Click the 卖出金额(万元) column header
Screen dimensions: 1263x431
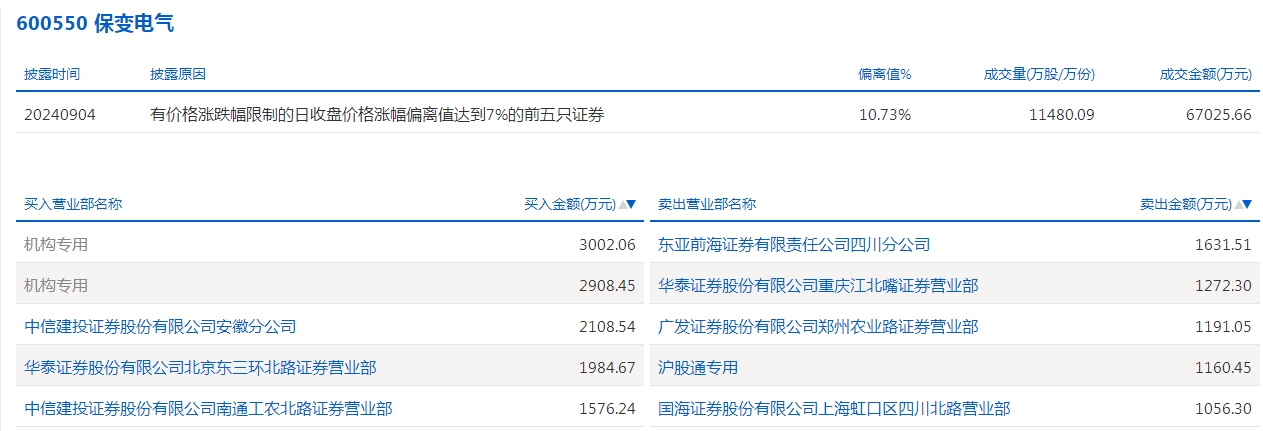pos(1186,204)
